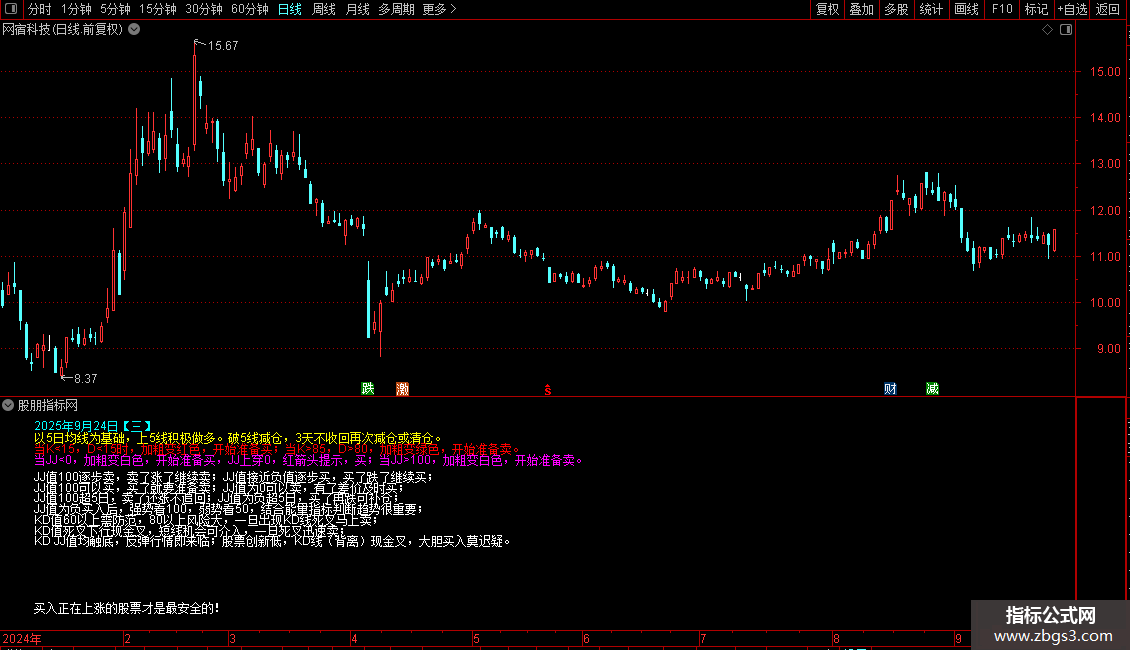Viewport: 1130px width, 650px height.
Task: Click the orange 激 event marker
Action: (402, 389)
